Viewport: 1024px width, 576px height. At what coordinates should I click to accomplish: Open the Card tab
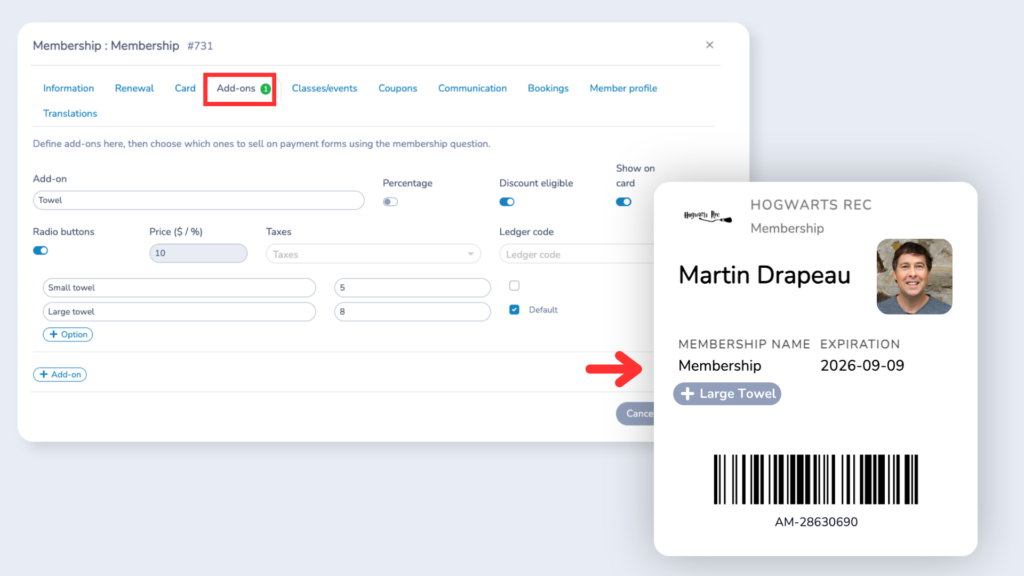pyautogui.click(x=185, y=88)
